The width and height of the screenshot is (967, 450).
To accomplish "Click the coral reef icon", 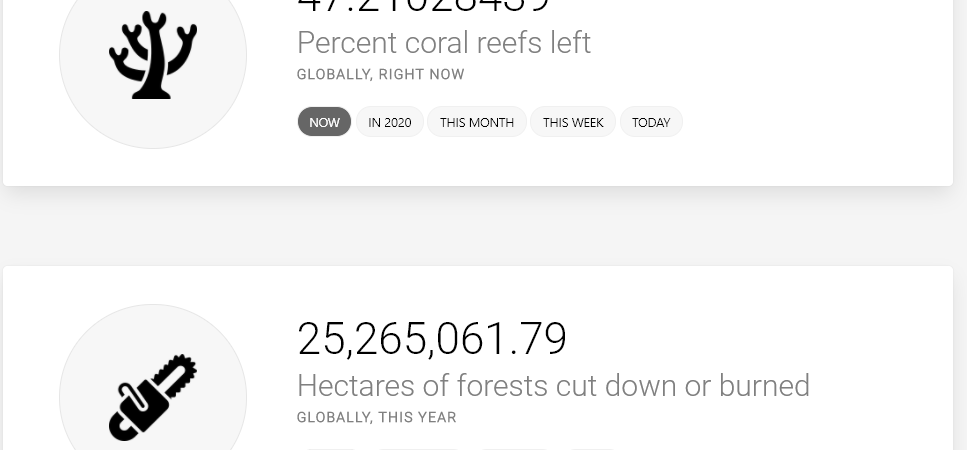I will coord(153,55).
